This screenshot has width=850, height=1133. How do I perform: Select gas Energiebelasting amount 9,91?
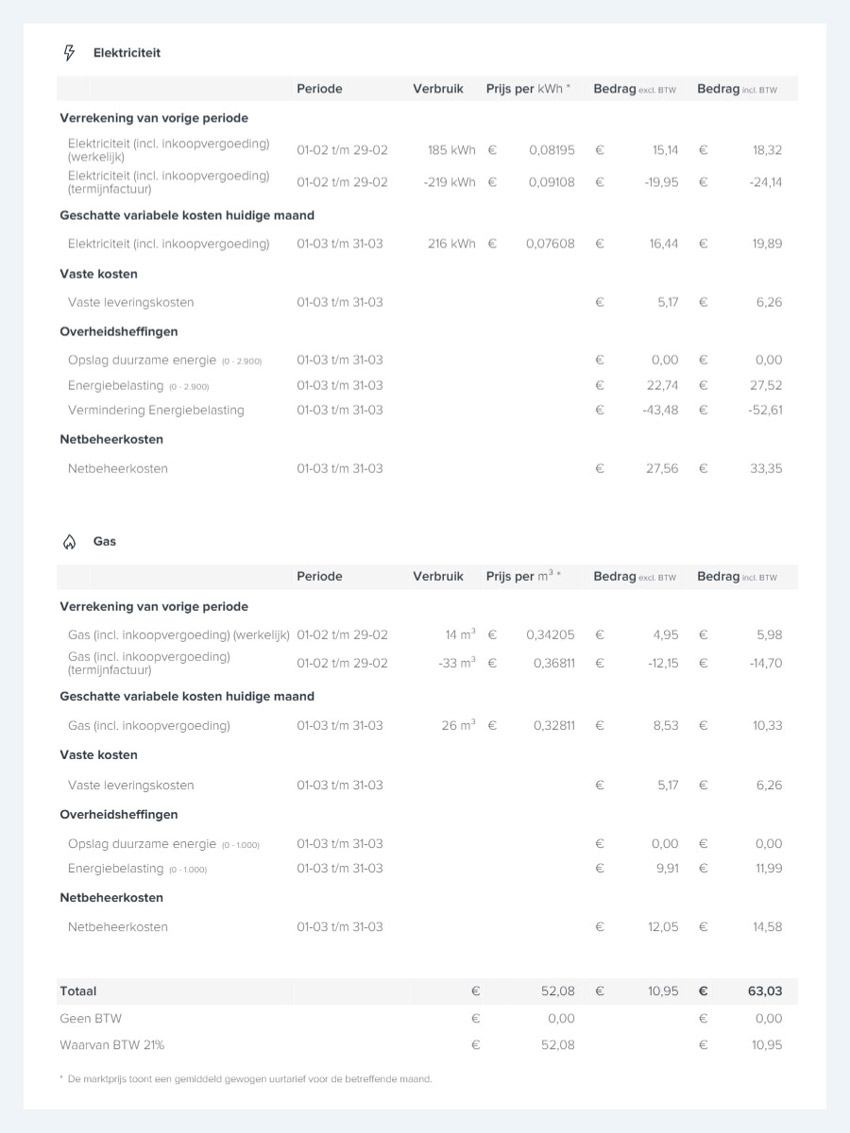pos(667,869)
